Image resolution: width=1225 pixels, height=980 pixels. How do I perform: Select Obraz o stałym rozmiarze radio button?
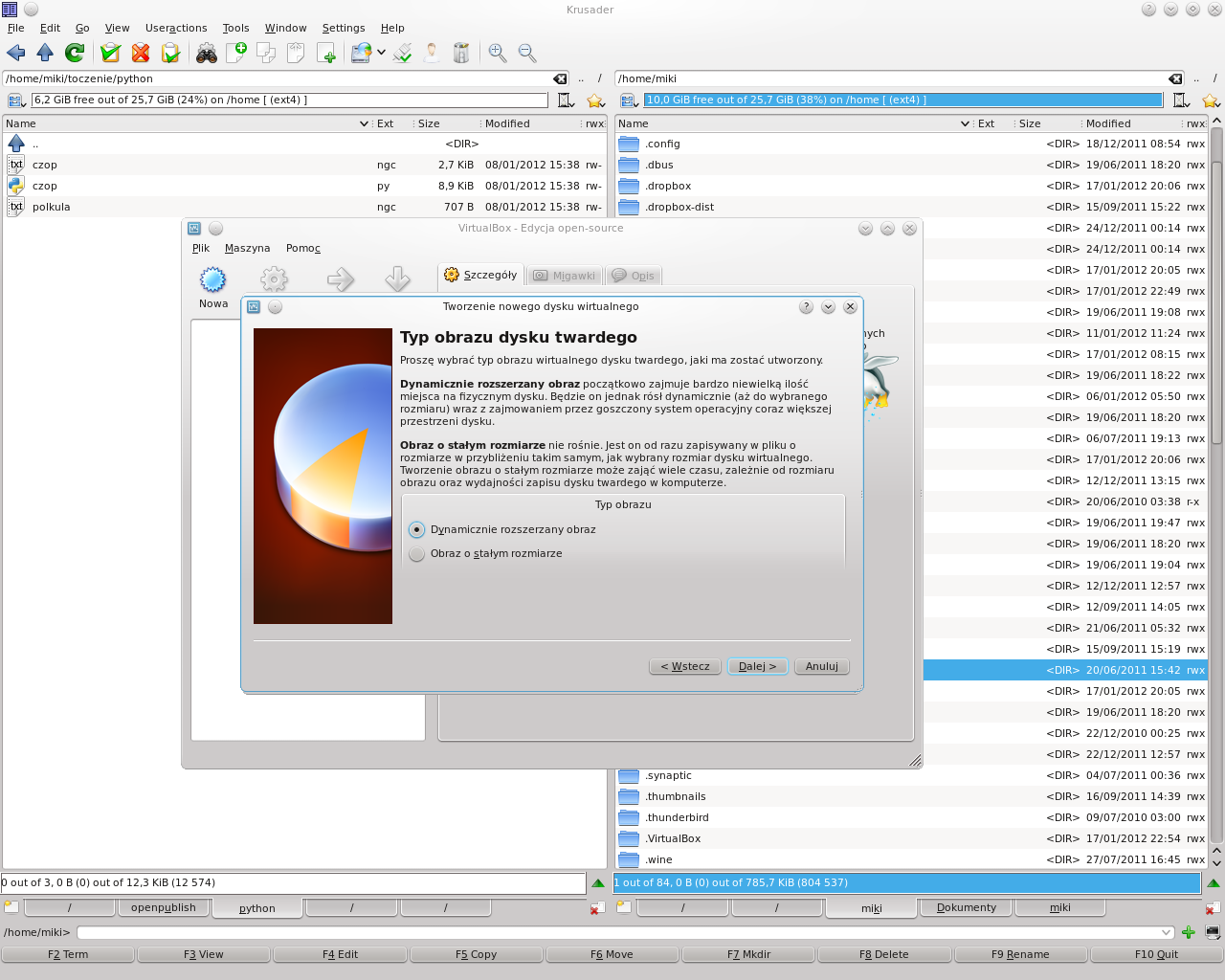(416, 553)
